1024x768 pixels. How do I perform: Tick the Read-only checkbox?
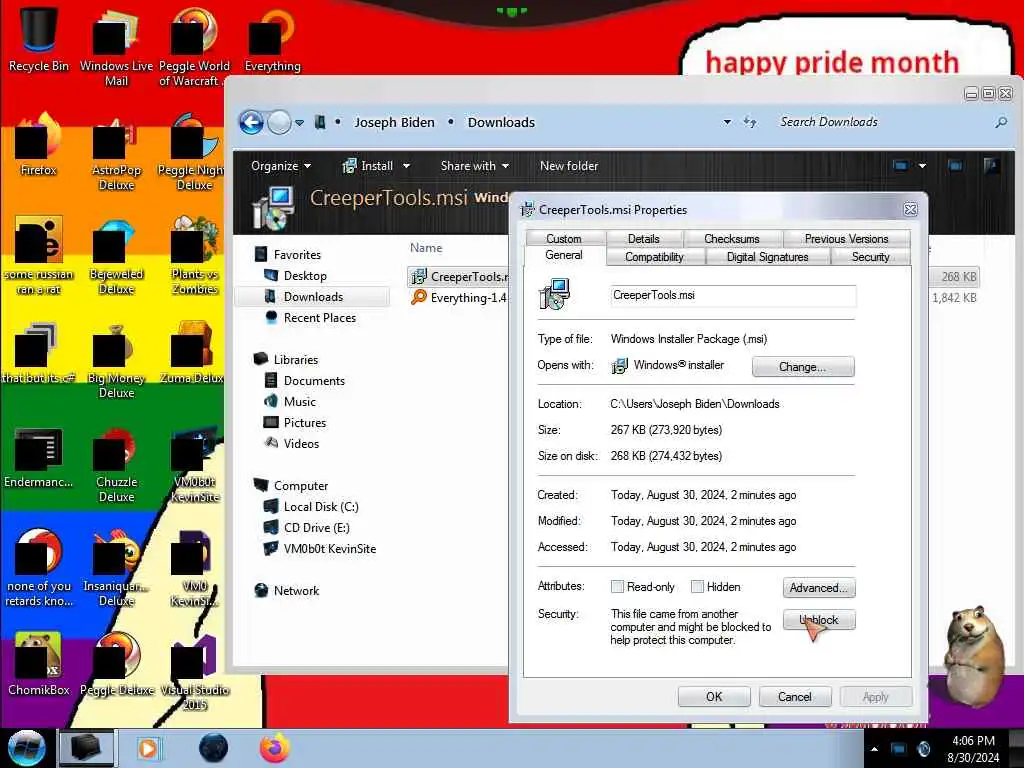(x=617, y=586)
